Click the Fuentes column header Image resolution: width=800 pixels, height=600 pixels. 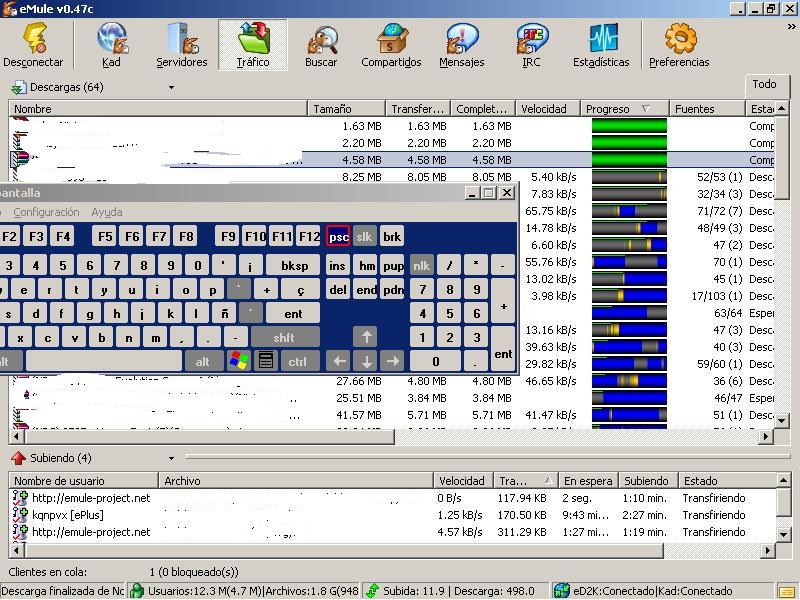pos(707,109)
